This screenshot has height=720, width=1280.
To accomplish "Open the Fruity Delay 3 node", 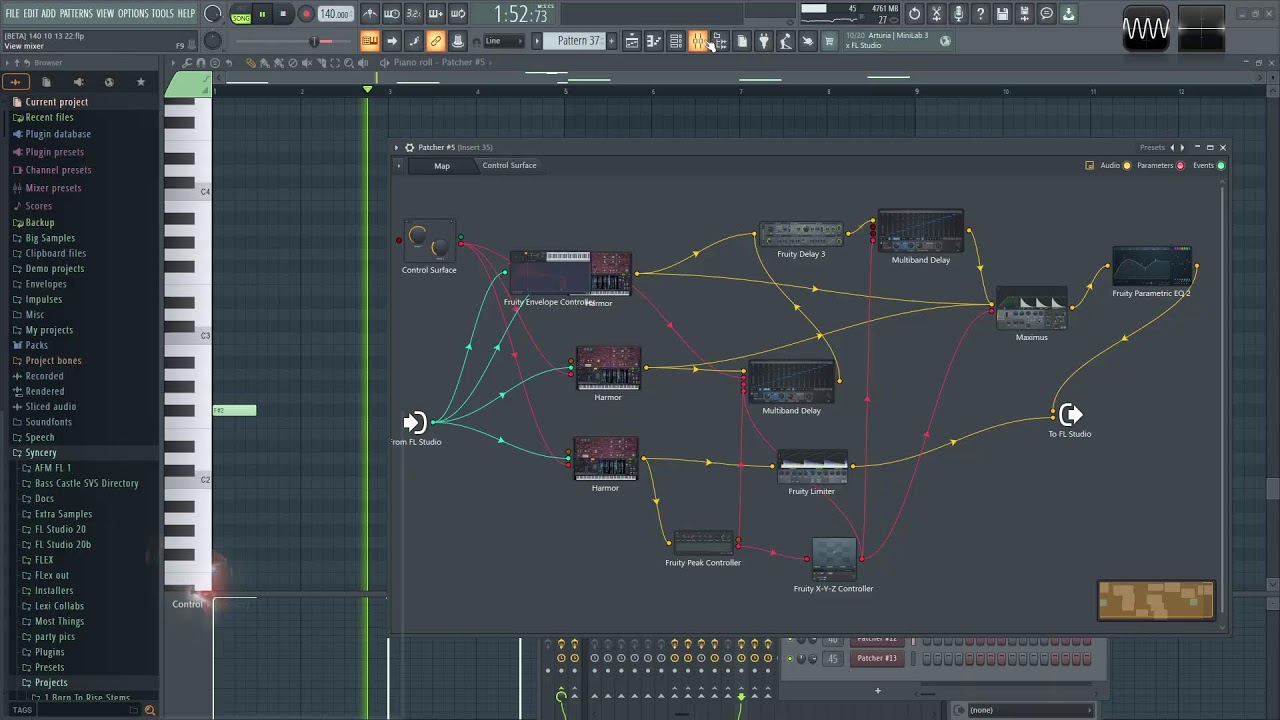I will point(801,234).
